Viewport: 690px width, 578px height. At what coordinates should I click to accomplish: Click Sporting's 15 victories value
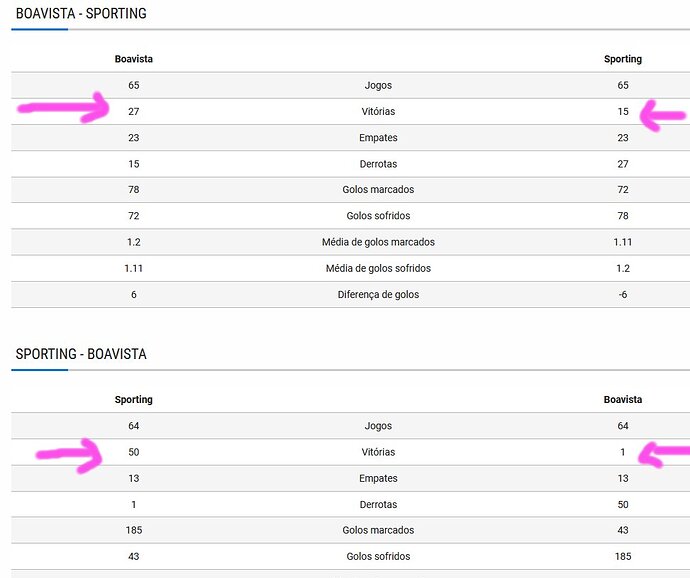[623, 112]
